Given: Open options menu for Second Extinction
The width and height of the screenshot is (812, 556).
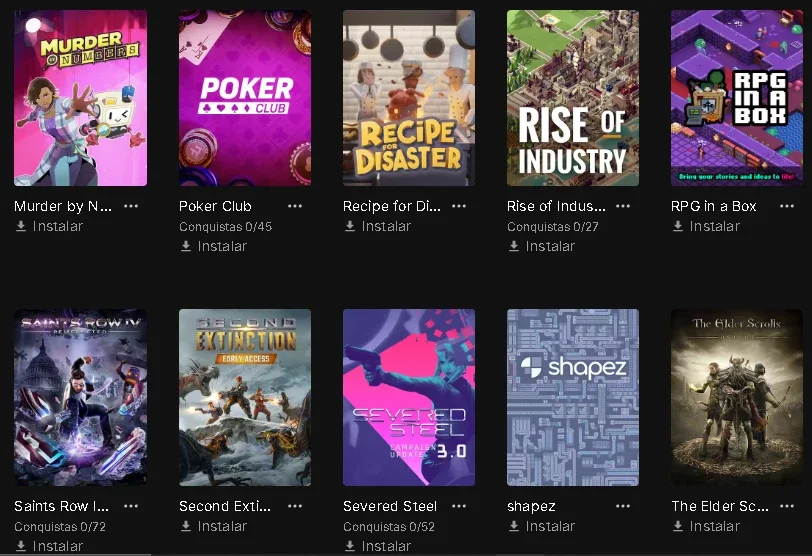Looking at the screenshot, I should (x=295, y=506).
